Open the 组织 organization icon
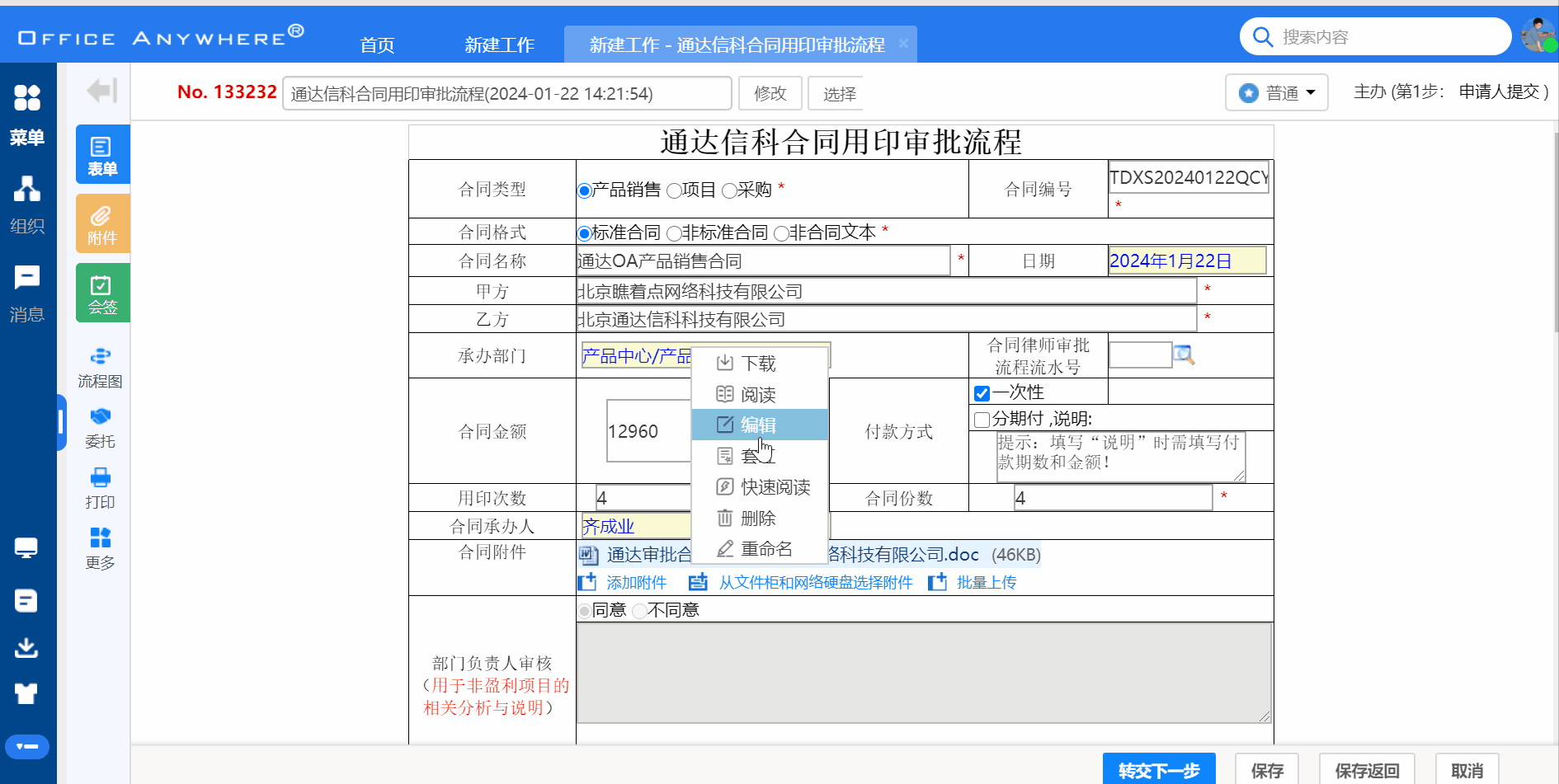Image resolution: width=1559 pixels, height=784 pixels. pyautogui.click(x=27, y=189)
